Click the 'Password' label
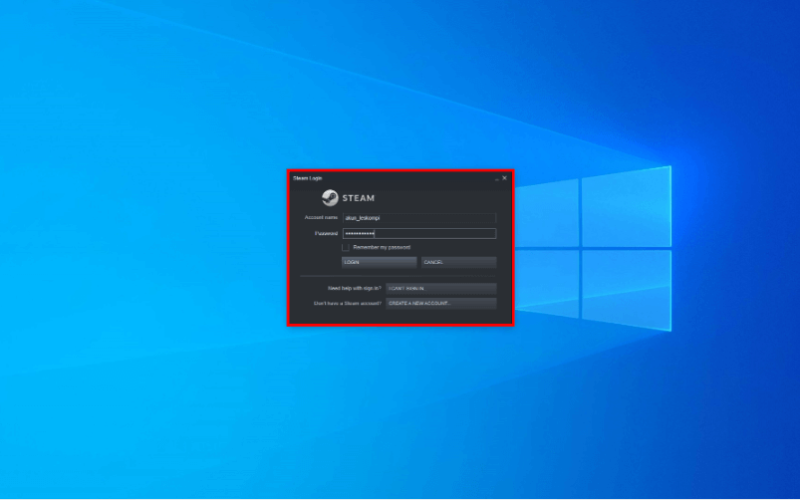800x500 pixels. 326,233
